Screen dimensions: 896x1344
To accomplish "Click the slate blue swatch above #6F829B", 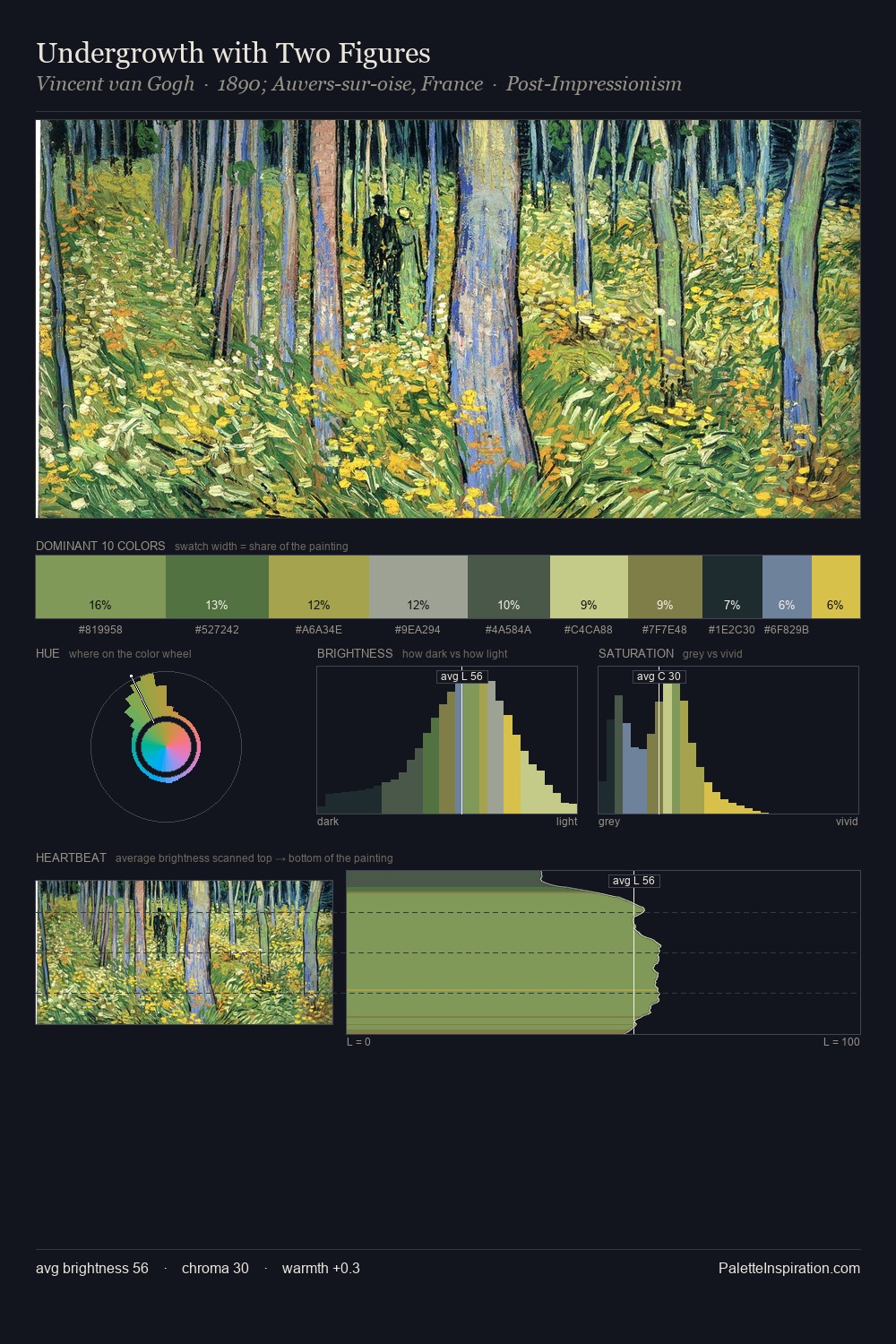I will click(787, 587).
